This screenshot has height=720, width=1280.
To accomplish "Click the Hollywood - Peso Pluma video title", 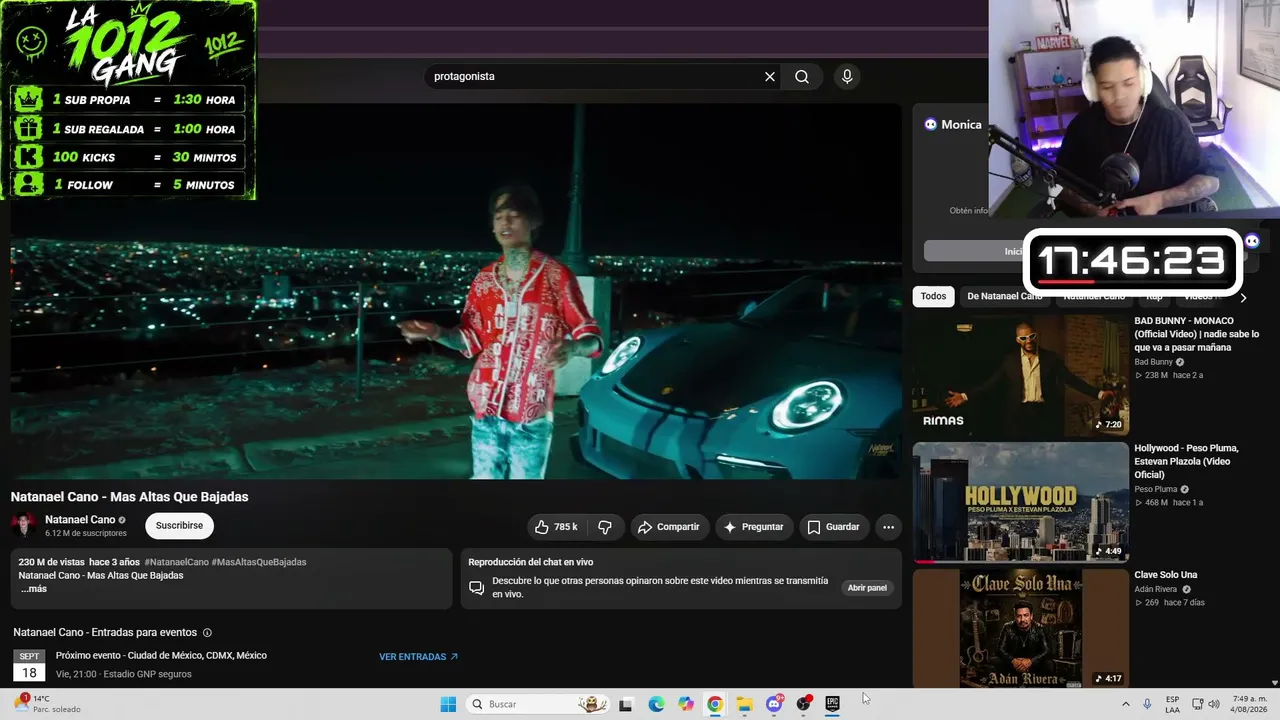I will click(x=1187, y=461).
